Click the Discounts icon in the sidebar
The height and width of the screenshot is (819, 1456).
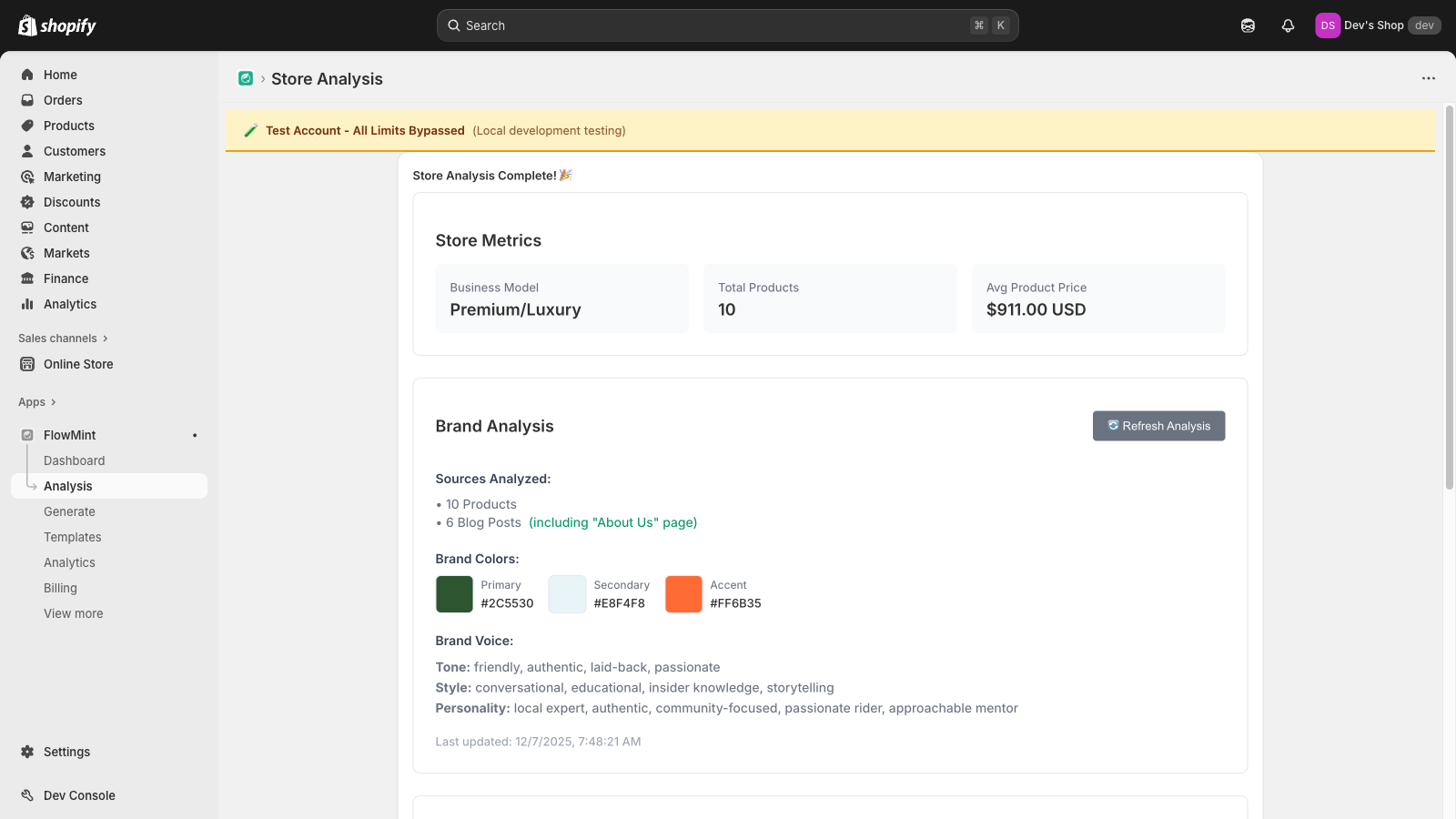(x=27, y=202)
